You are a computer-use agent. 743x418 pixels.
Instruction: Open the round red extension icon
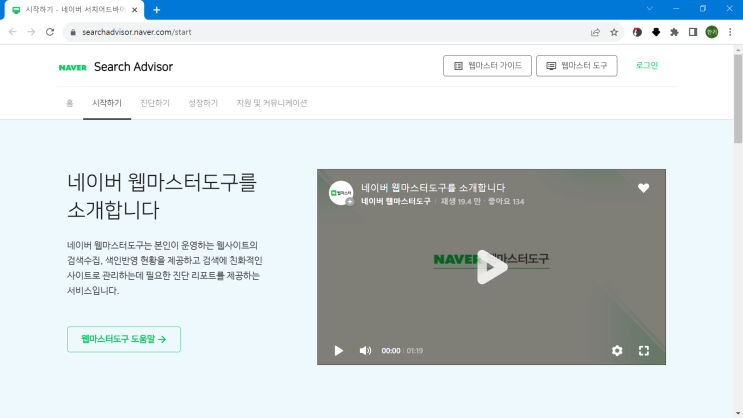[x=637, y=32]
